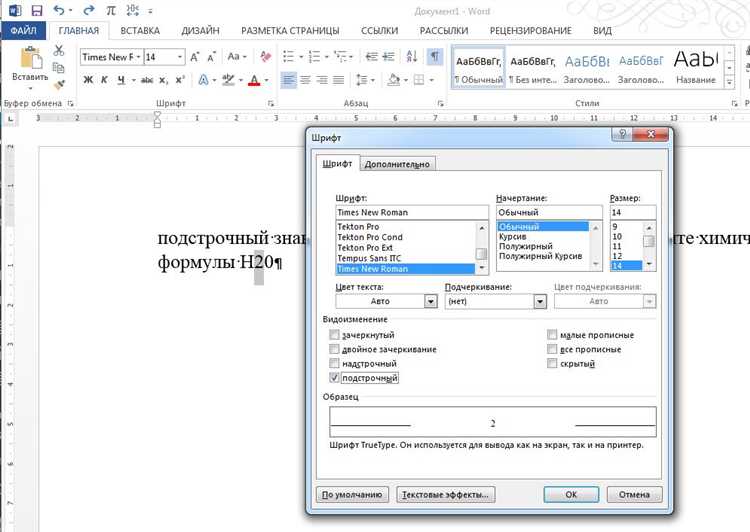Cut selection with scissors icon
This screenshot has height=532, width=750.
(59, 51)
